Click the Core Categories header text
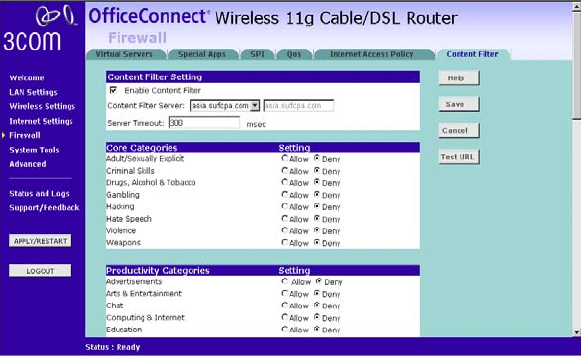The height and width of the screenshot is (363, 588). [141, 148]
